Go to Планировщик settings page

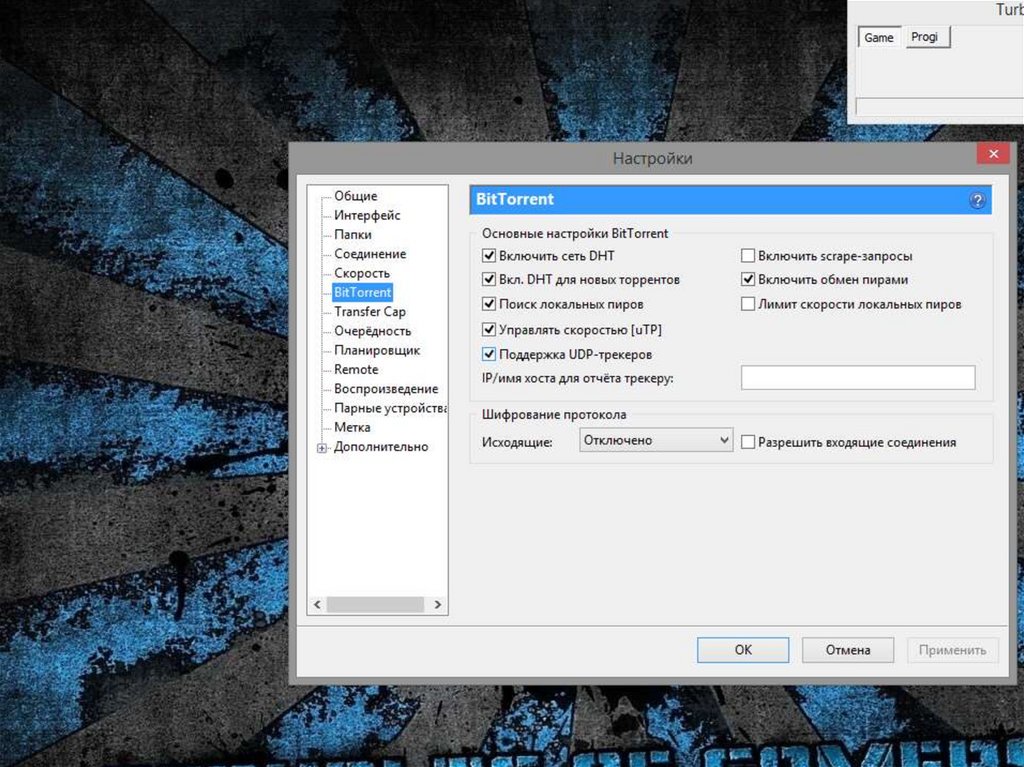(376, 350)
